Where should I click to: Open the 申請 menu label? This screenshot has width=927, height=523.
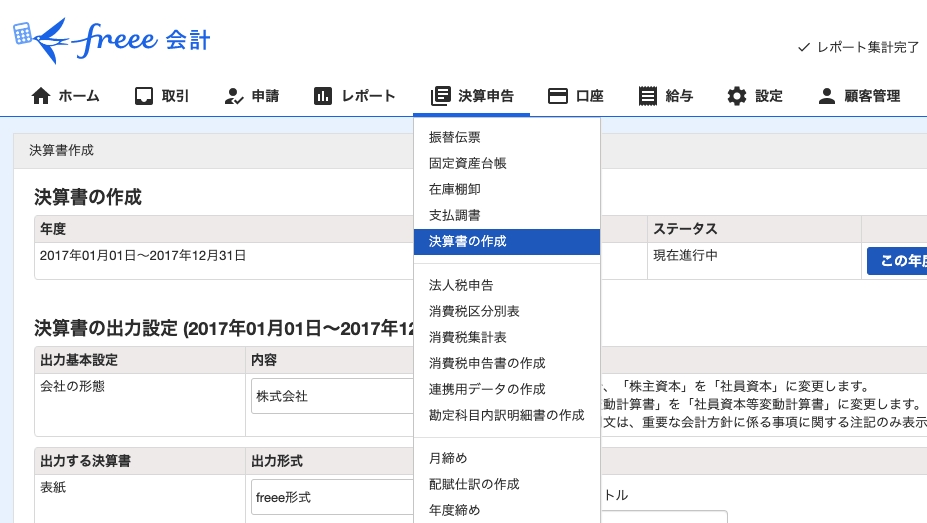click(x=265, y=96)
